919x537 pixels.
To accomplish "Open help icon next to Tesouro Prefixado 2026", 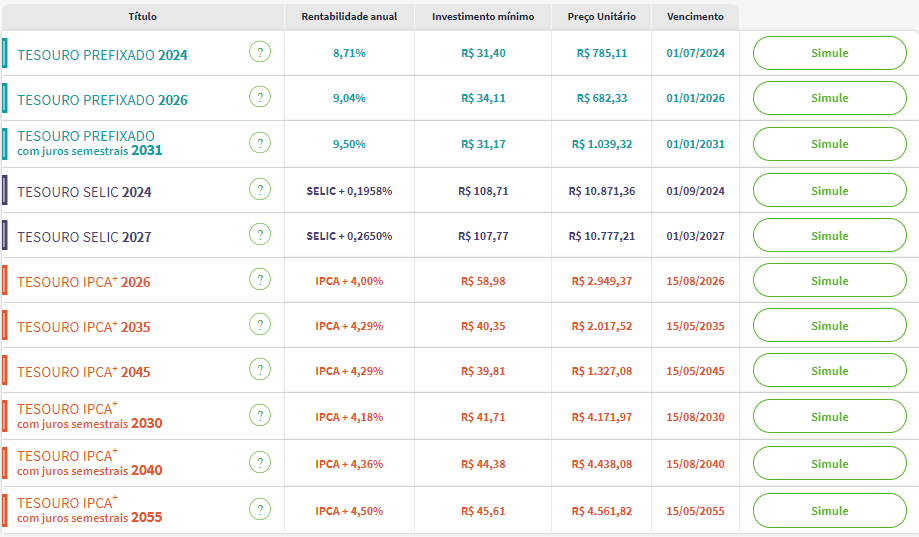I will click(x=260, y=98).
